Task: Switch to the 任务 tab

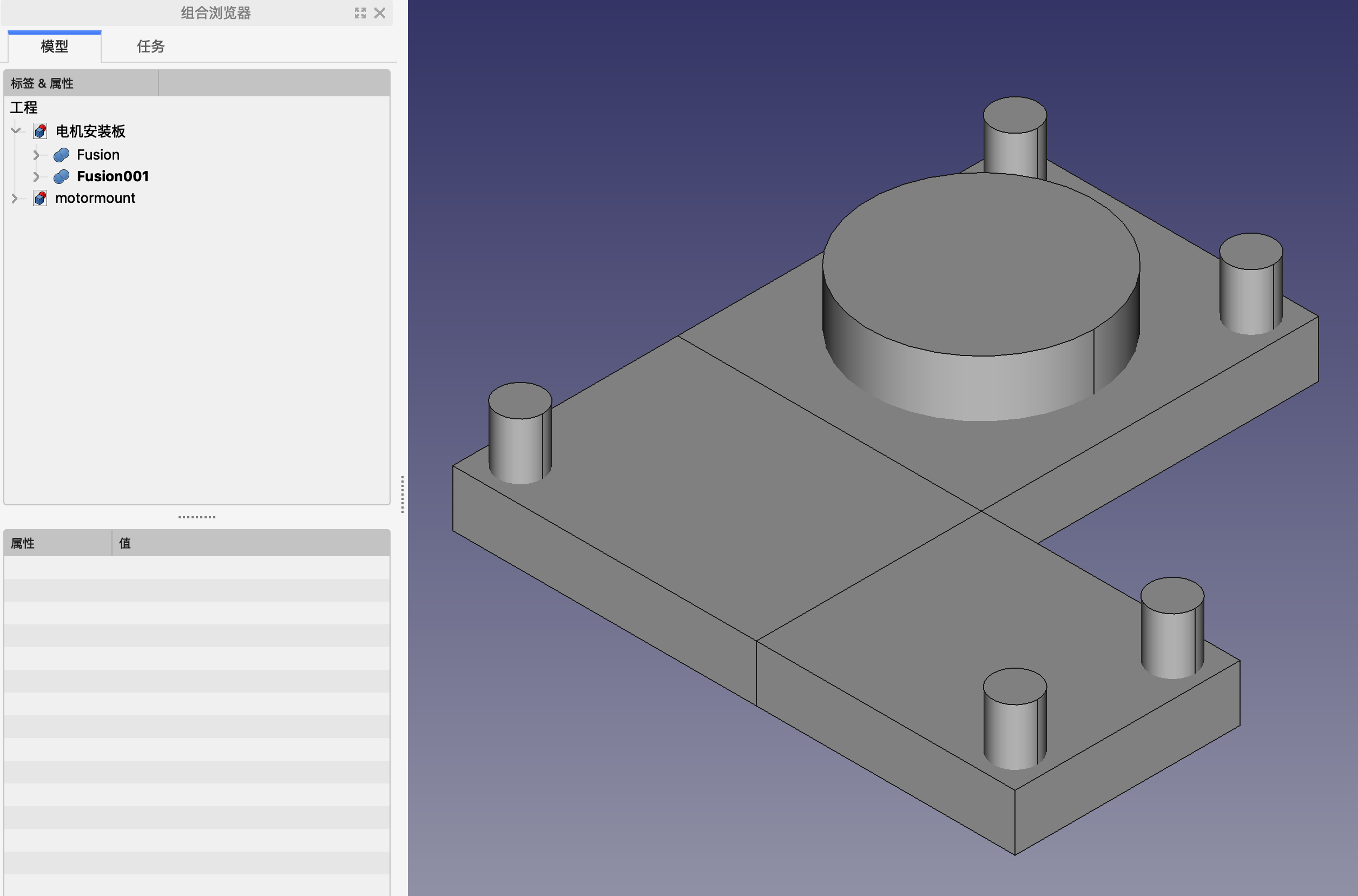Action: tap(150, 47)
